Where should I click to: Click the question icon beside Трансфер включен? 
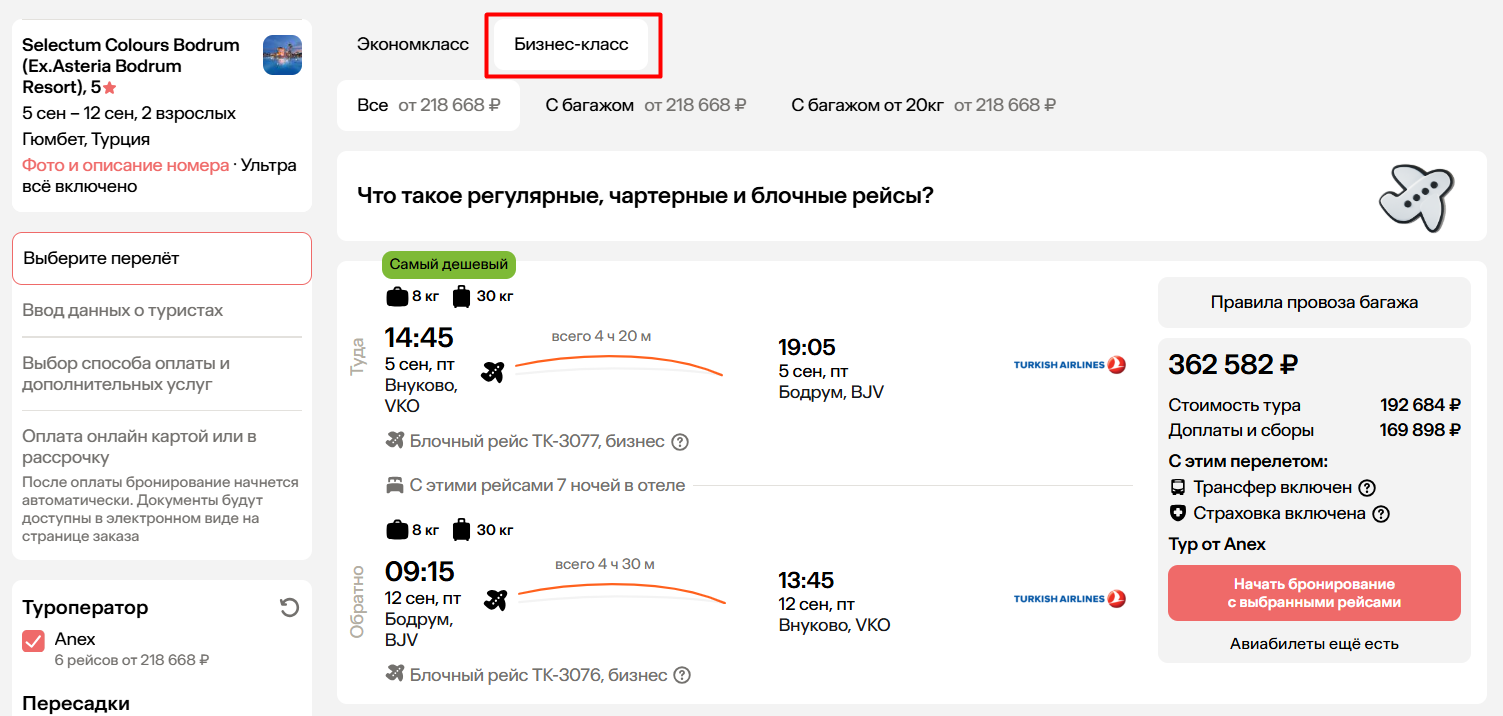(1367, 488)
